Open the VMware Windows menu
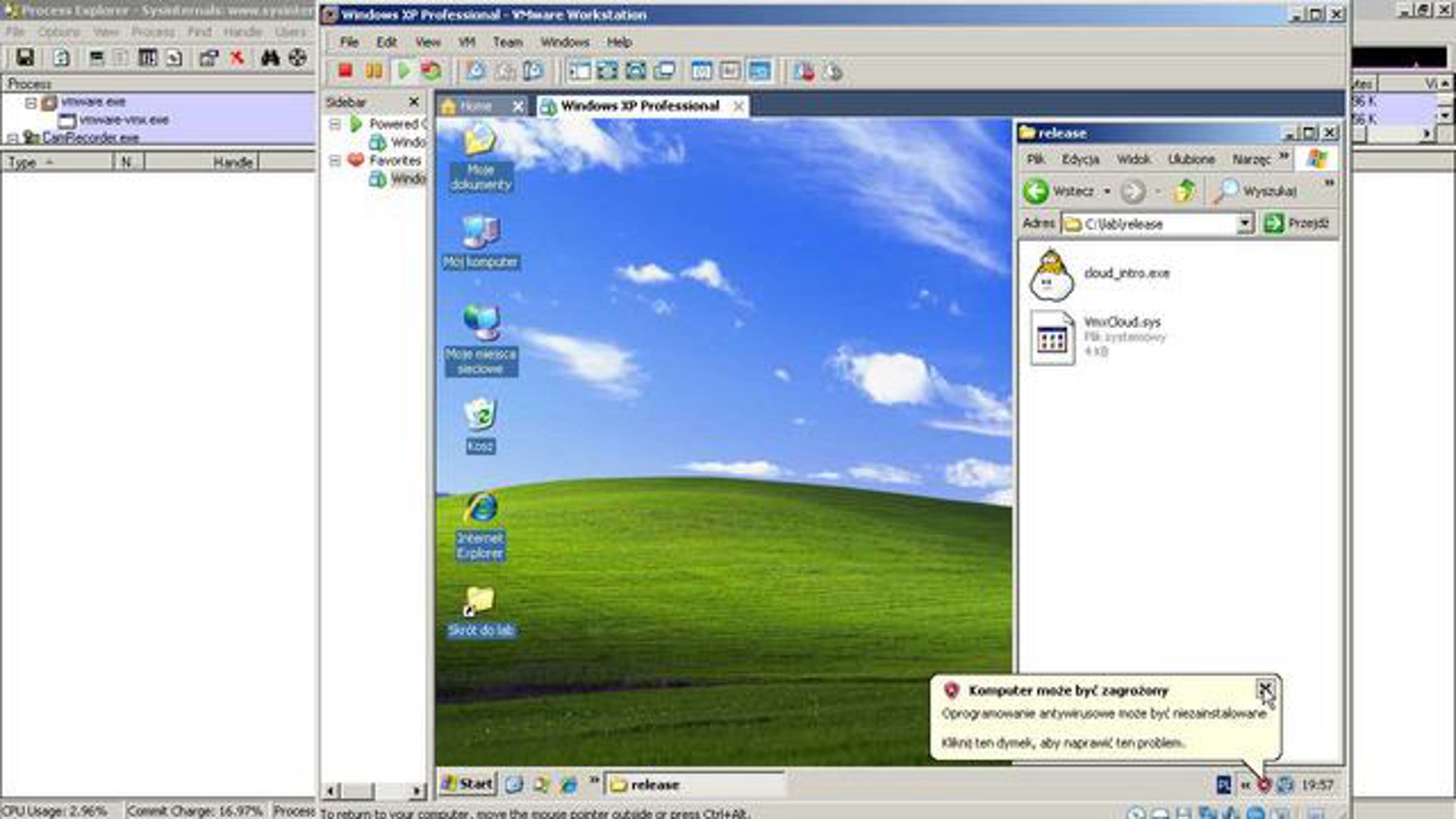The height and width of the screenshot is (819, 1456). (565, 42)
